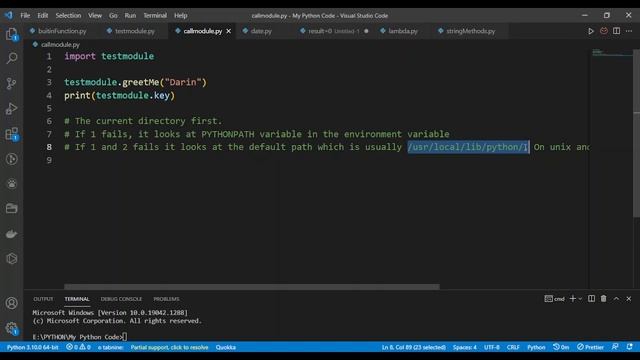This screenshot has width=640, height=360.
Task: Open the Selection menu
Action: [x=68, y=16]
